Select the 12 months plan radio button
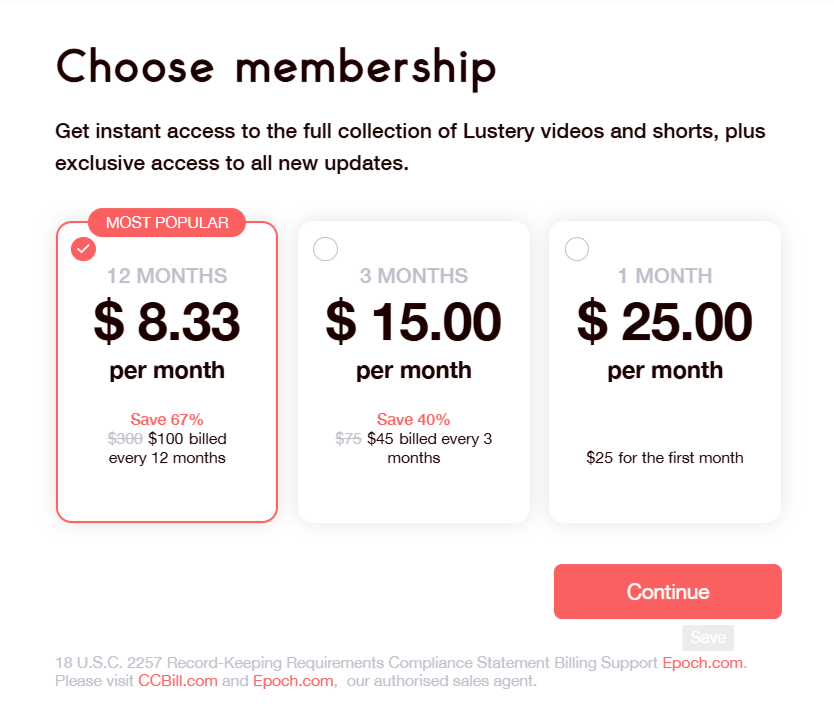 [84, 249]
